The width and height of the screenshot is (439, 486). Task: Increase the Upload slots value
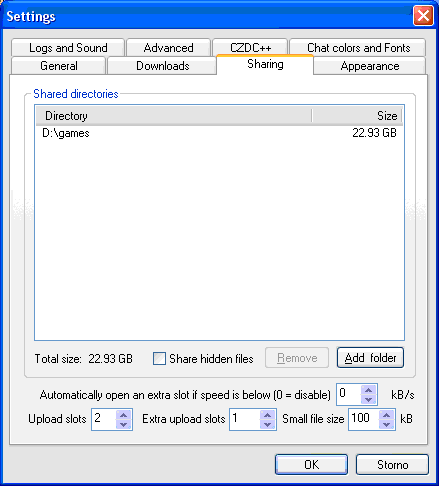point(123,415)
